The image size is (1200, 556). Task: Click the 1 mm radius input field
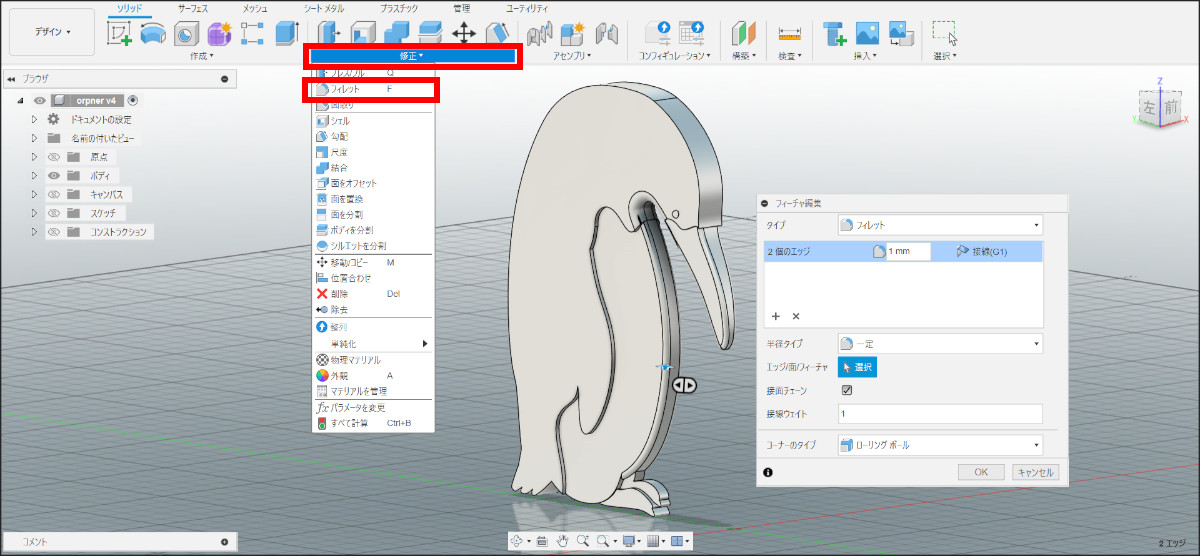pyautogui.click(x=907, y=252)
